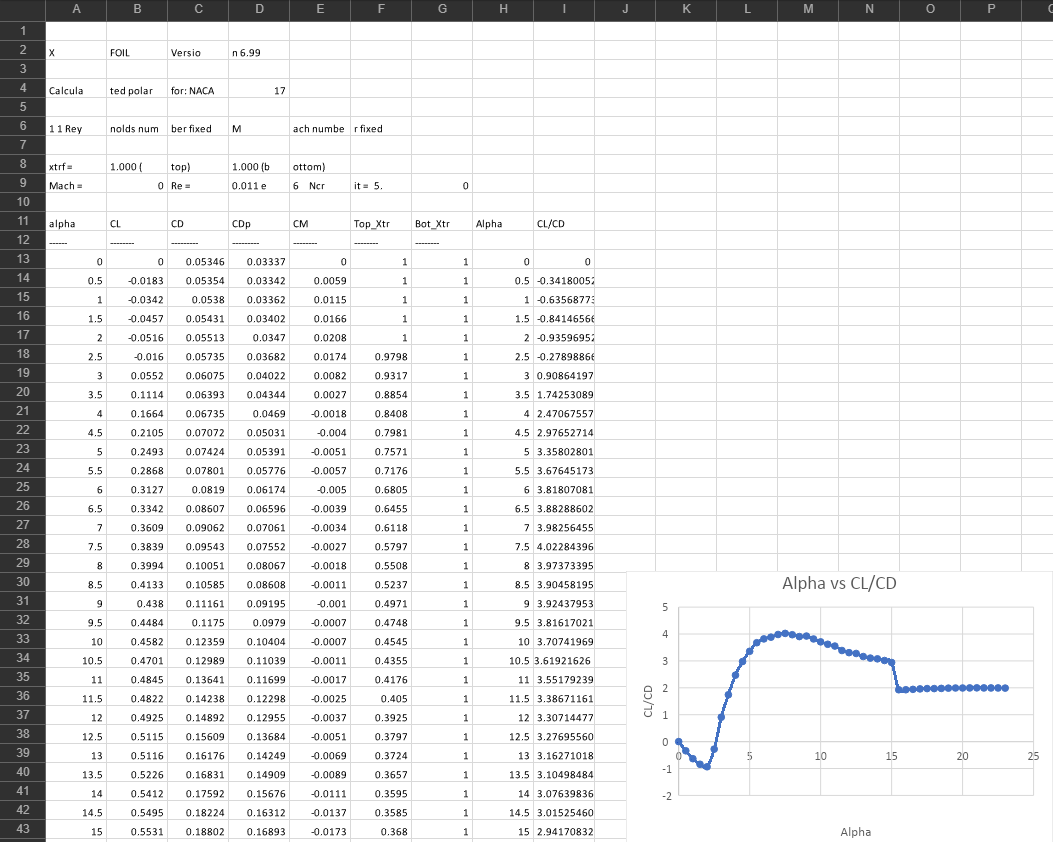Click the 'Top_Xtr' header cell
The height and width of the screenshot is (842, 1053).
click(381, 223)
